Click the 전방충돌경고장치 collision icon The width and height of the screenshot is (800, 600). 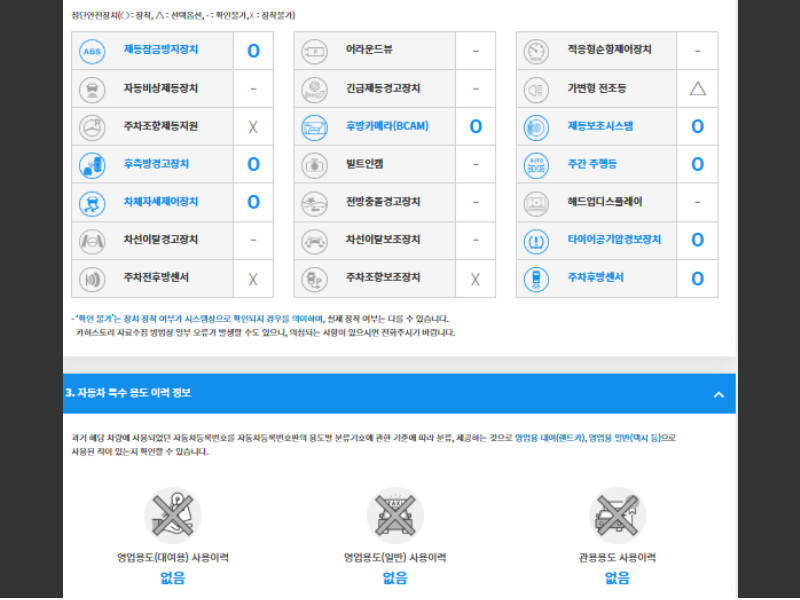click(x=314, y=203)
